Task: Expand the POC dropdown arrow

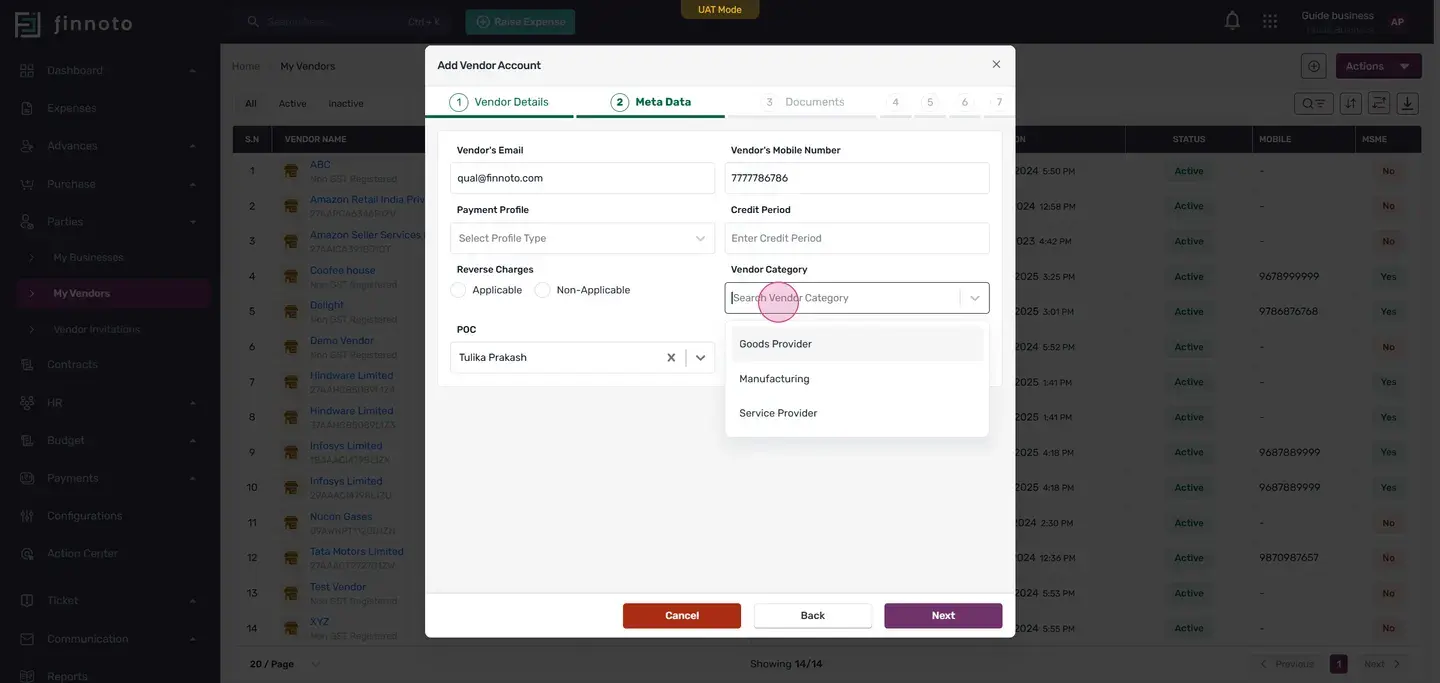Action: click(x=701, y=358)
